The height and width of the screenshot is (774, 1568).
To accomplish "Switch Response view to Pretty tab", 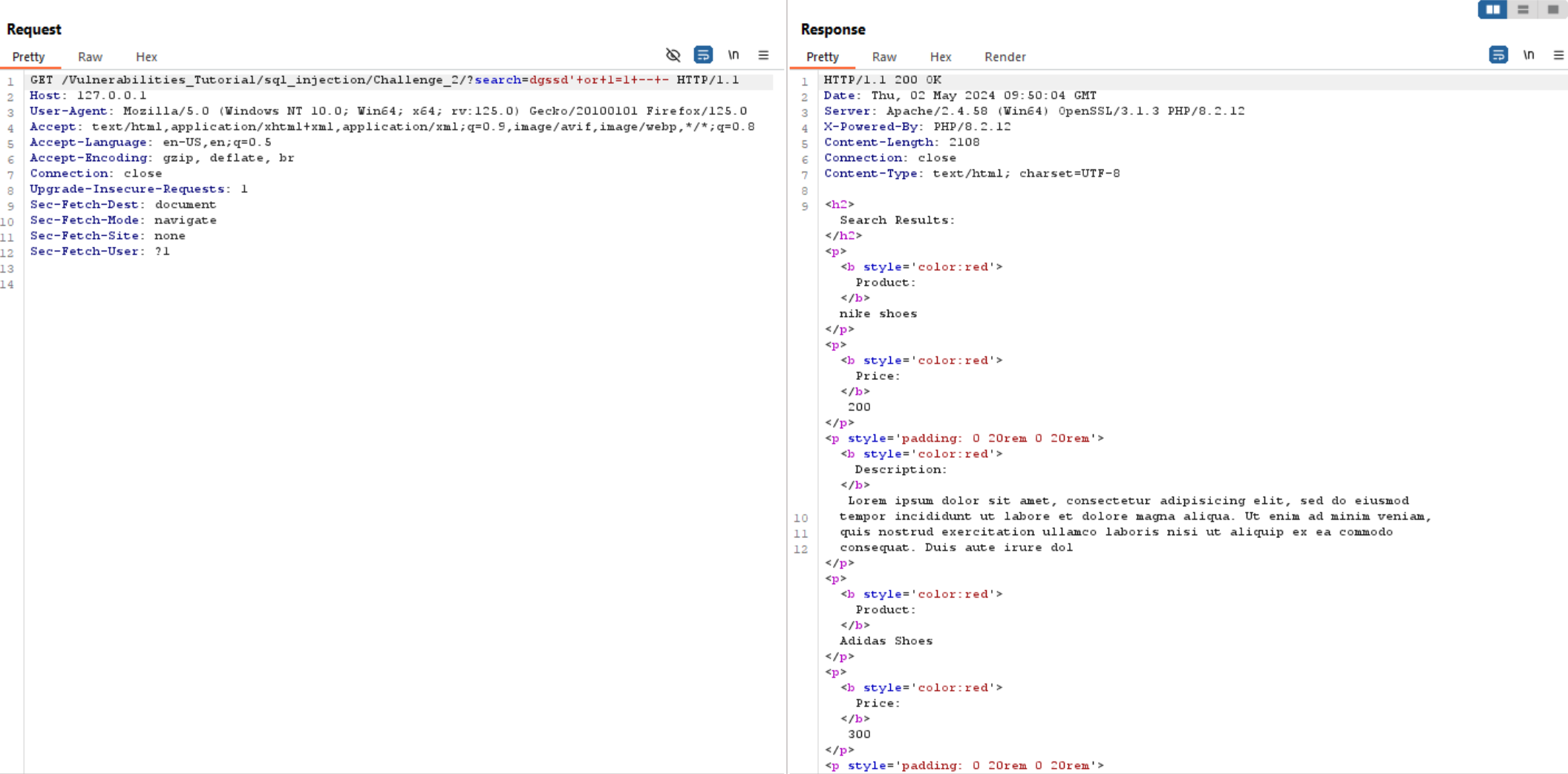I will coord(823,57).
